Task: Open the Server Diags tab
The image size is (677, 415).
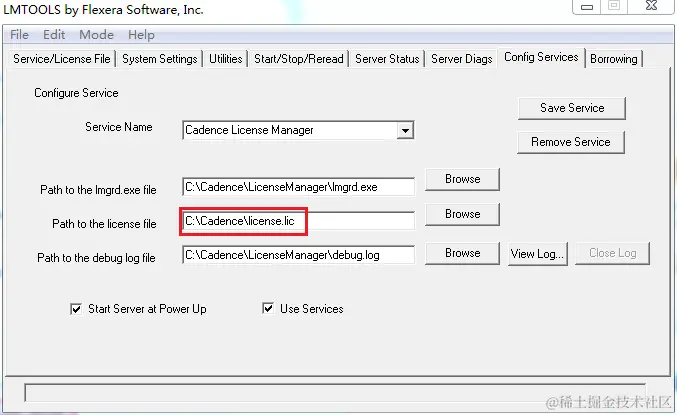Action: pos(462,59)
